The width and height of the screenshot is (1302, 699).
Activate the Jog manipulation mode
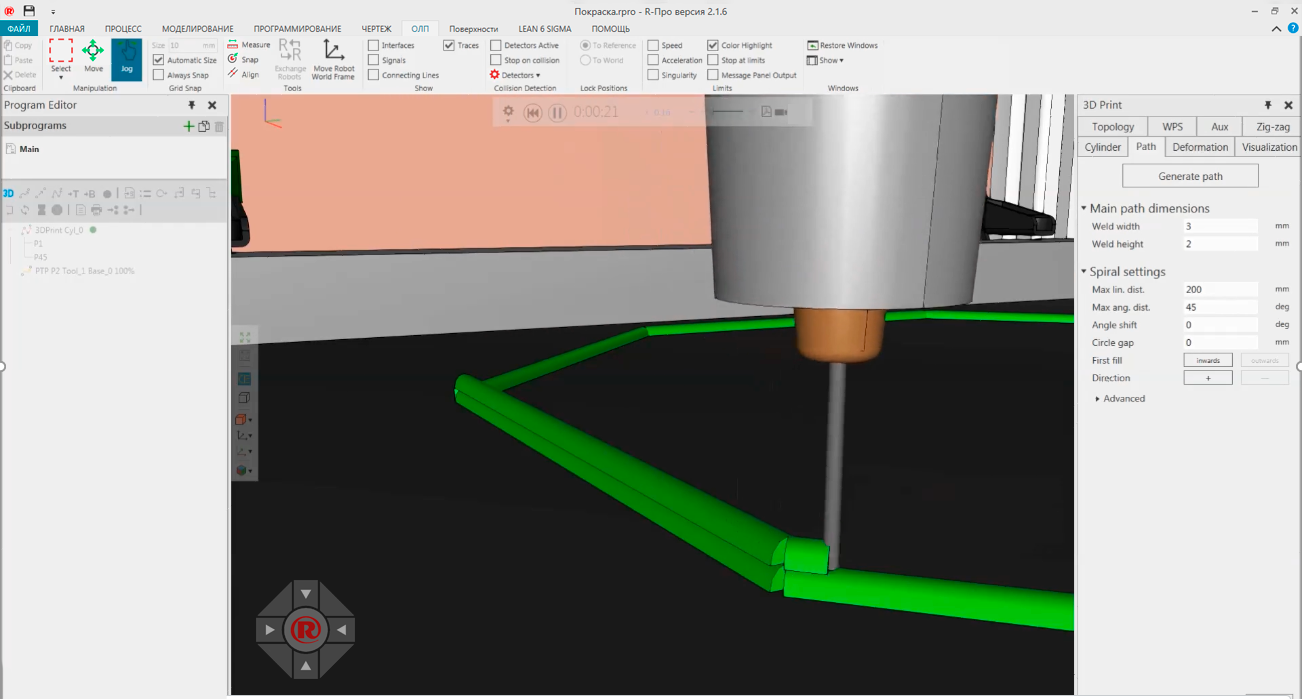(x=126, y=60)
